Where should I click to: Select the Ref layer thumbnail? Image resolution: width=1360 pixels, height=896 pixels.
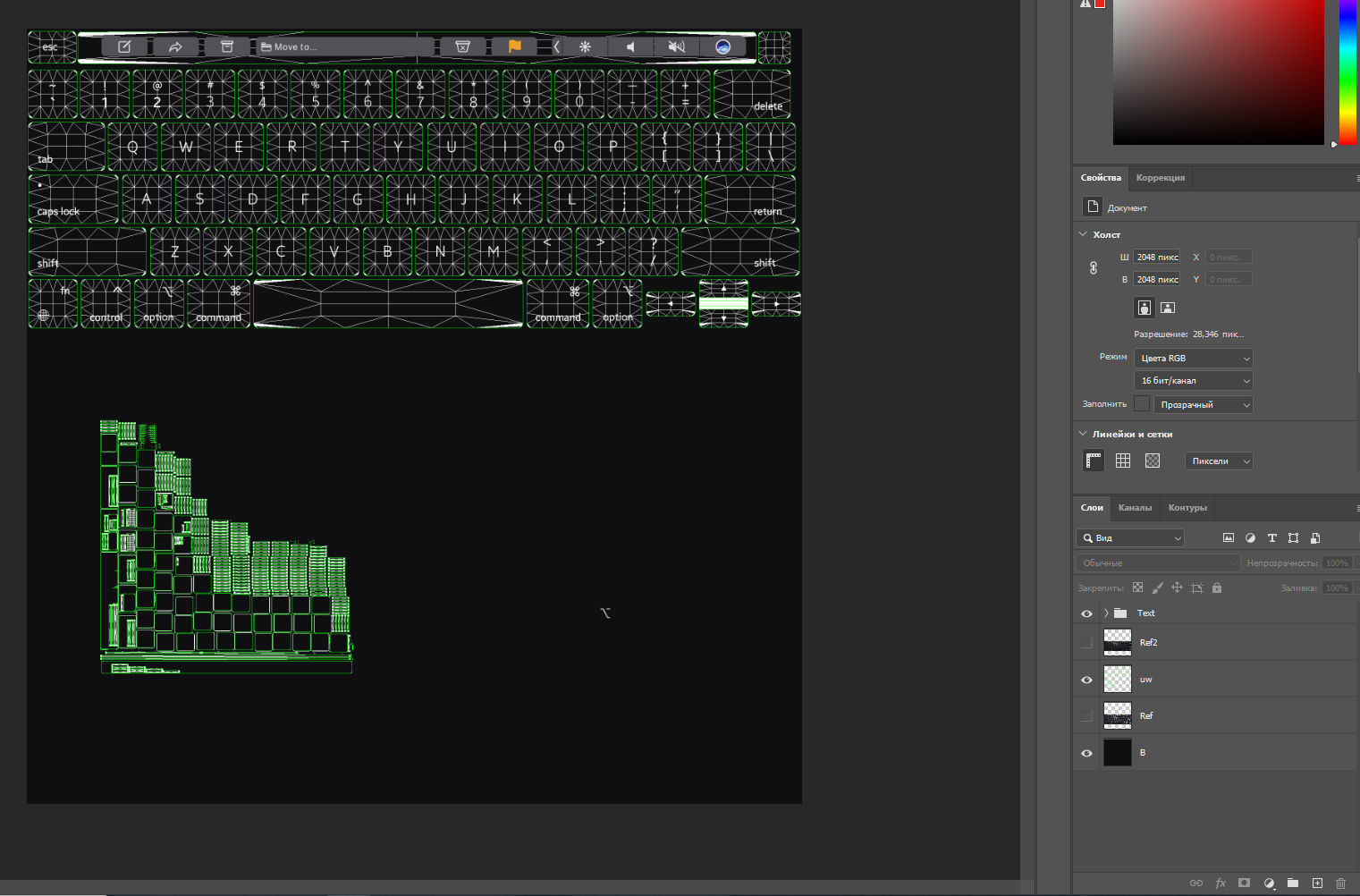(x=1118, y=715)
